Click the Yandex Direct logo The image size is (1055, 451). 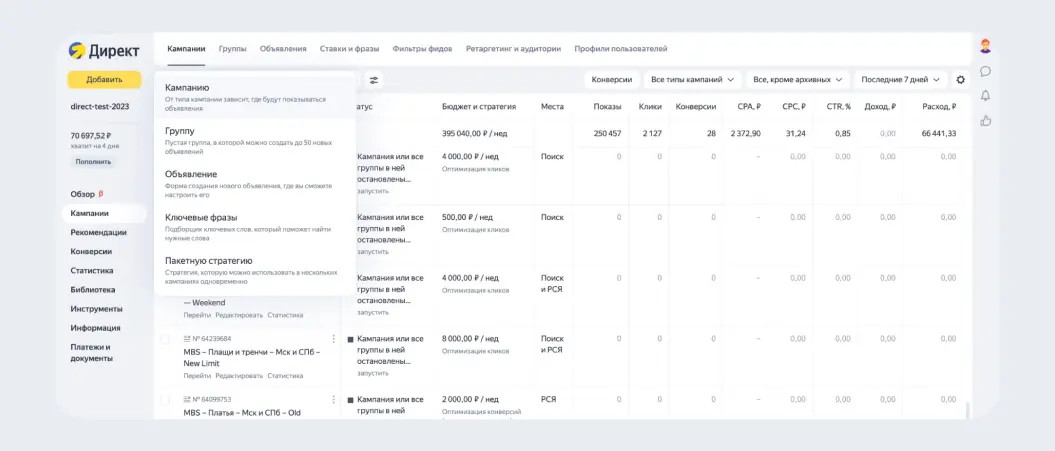click(104, 50)
